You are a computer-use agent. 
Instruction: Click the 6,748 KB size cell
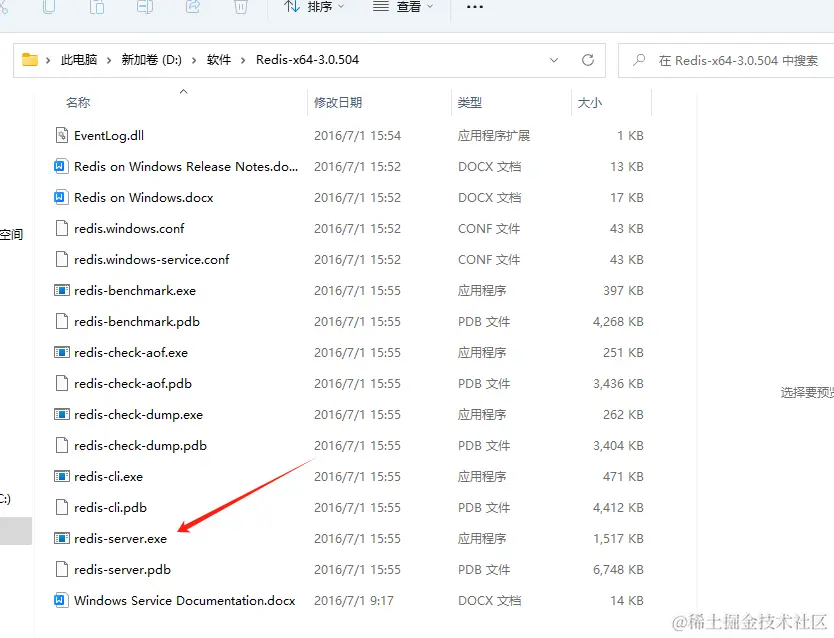(619, 569)
